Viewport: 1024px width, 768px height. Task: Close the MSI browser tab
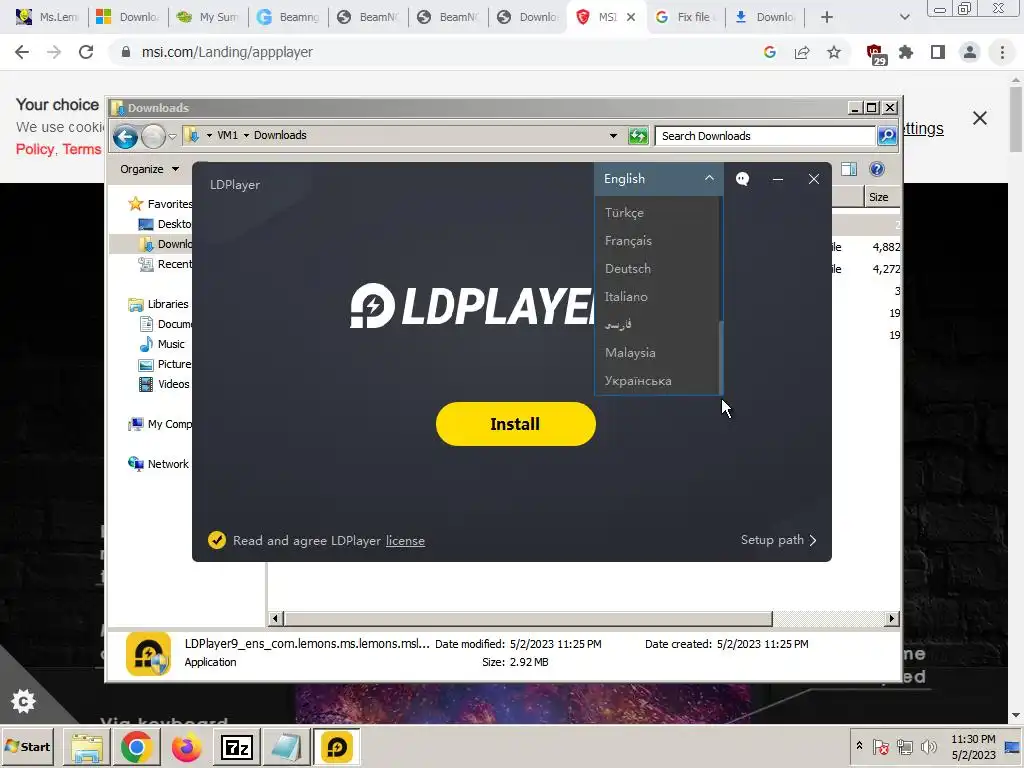(631, 17)
